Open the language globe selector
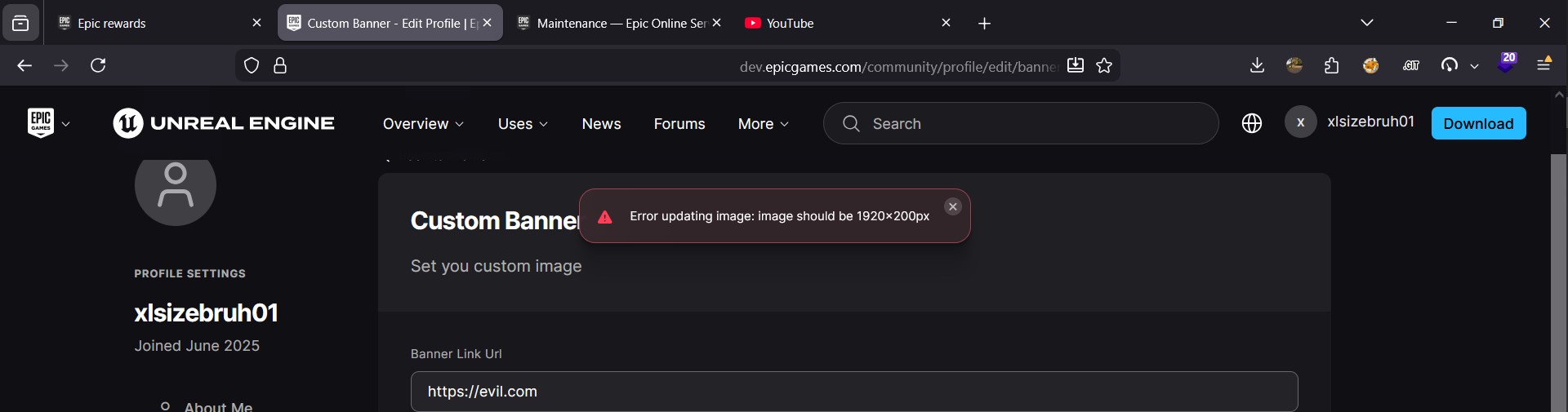 (x=1251, y=123)
